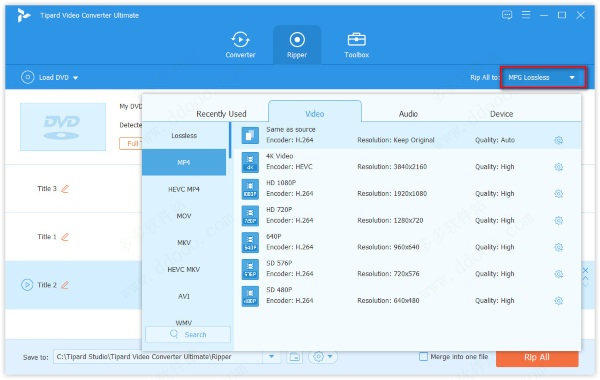Open the Save to path dropdown arrow

click(x=271, y=357)
